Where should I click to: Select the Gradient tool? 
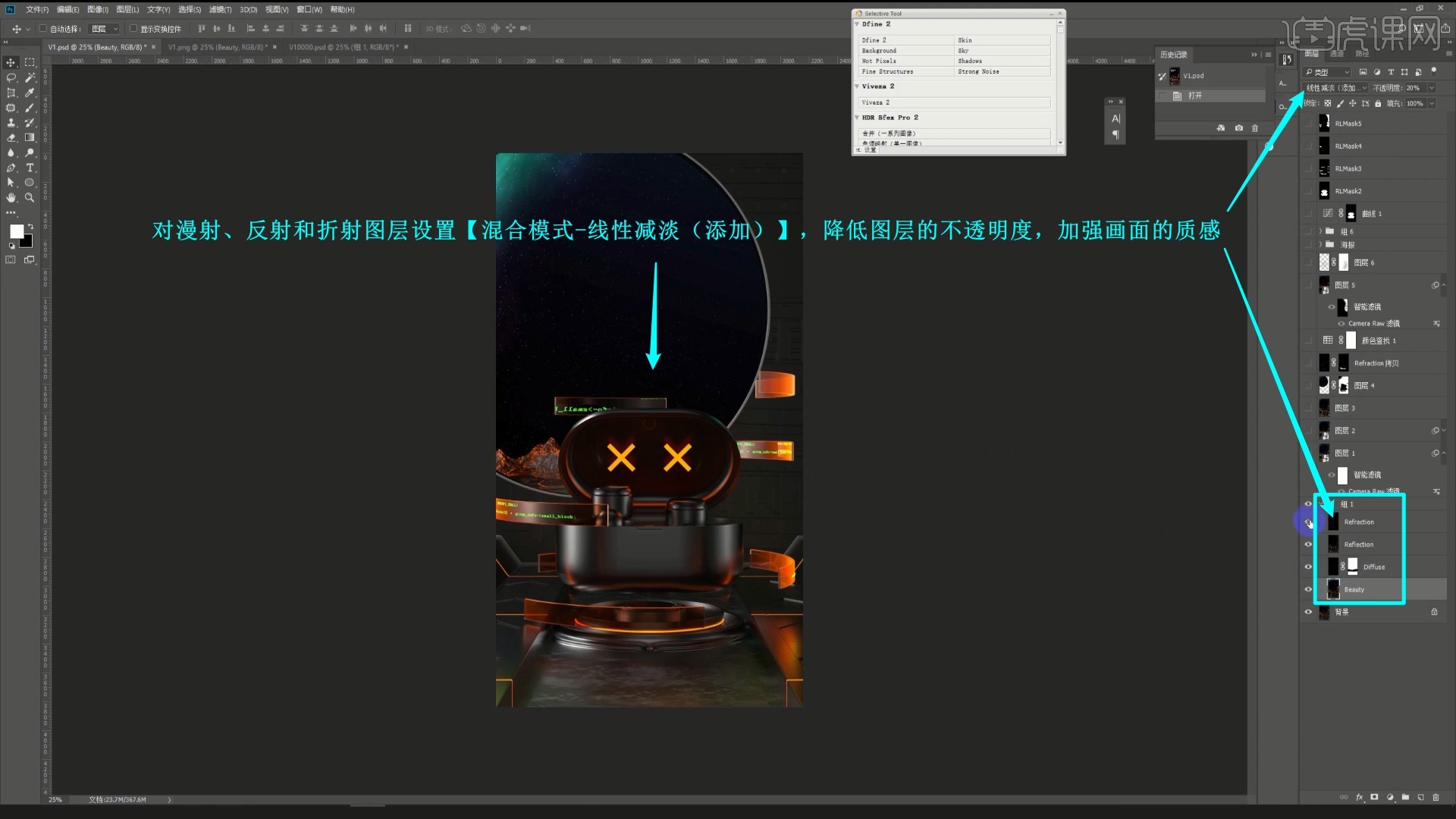coord(30,137)
